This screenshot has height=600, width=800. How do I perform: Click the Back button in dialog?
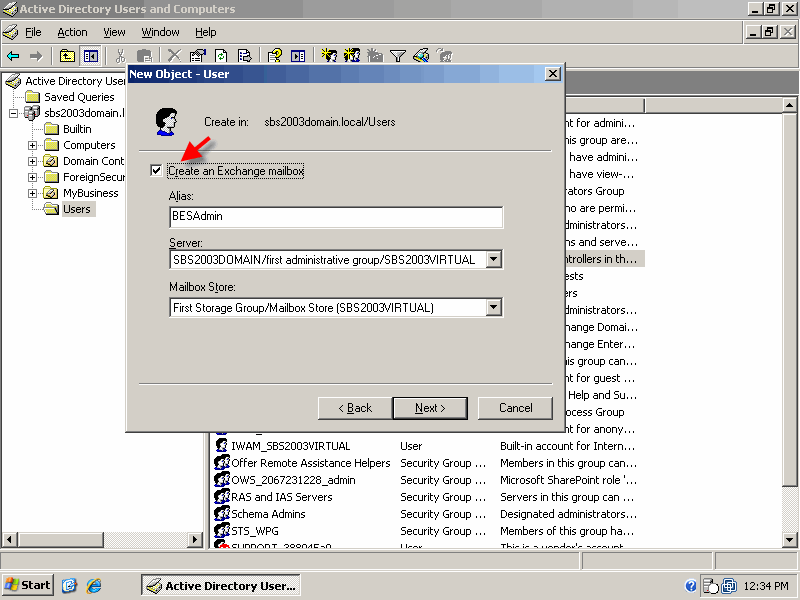click(355, 408)
